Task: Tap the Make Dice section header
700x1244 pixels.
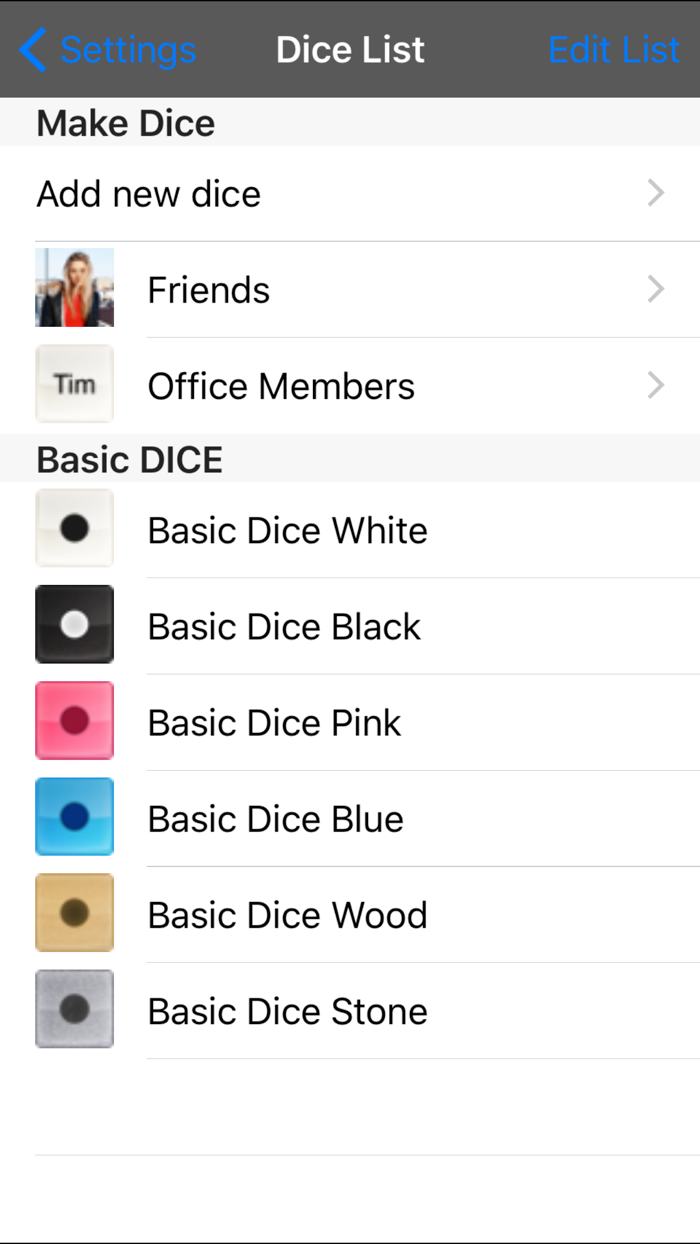Action: [125, 122]
